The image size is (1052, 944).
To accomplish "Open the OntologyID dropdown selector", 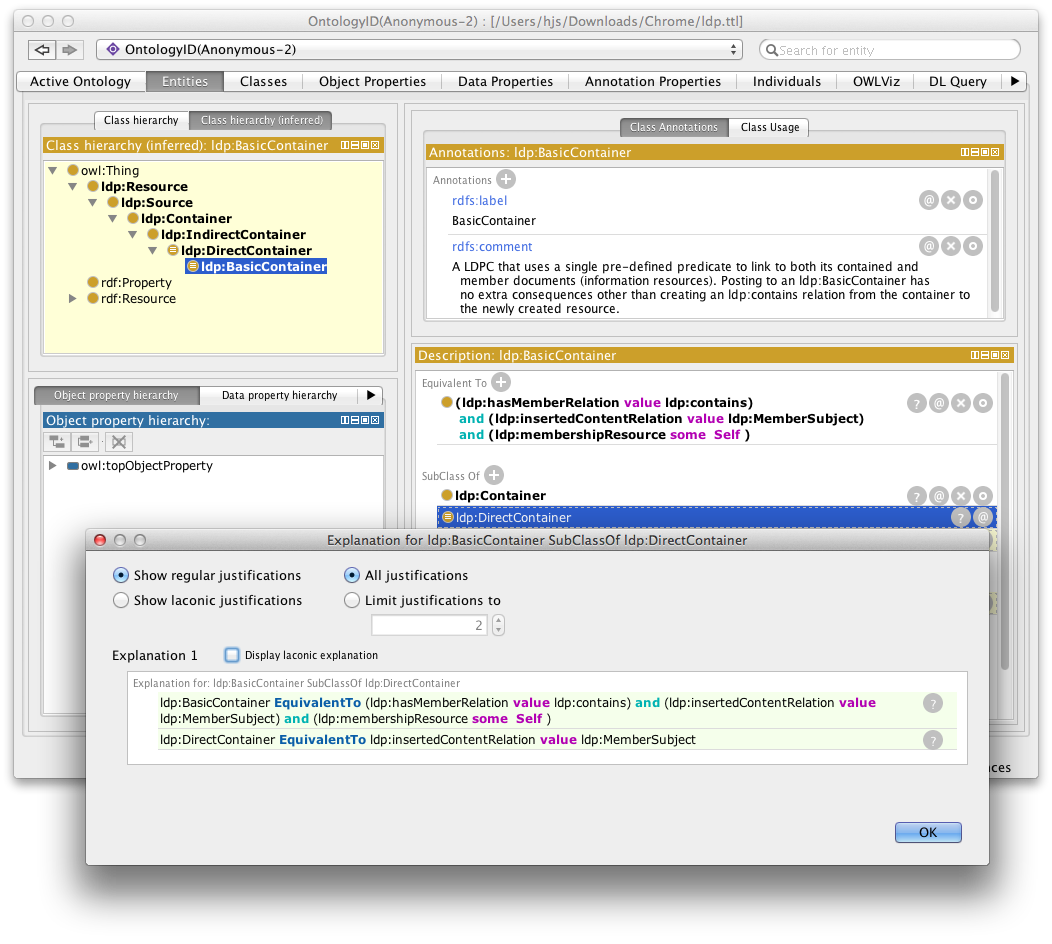I will coord(420,50).
